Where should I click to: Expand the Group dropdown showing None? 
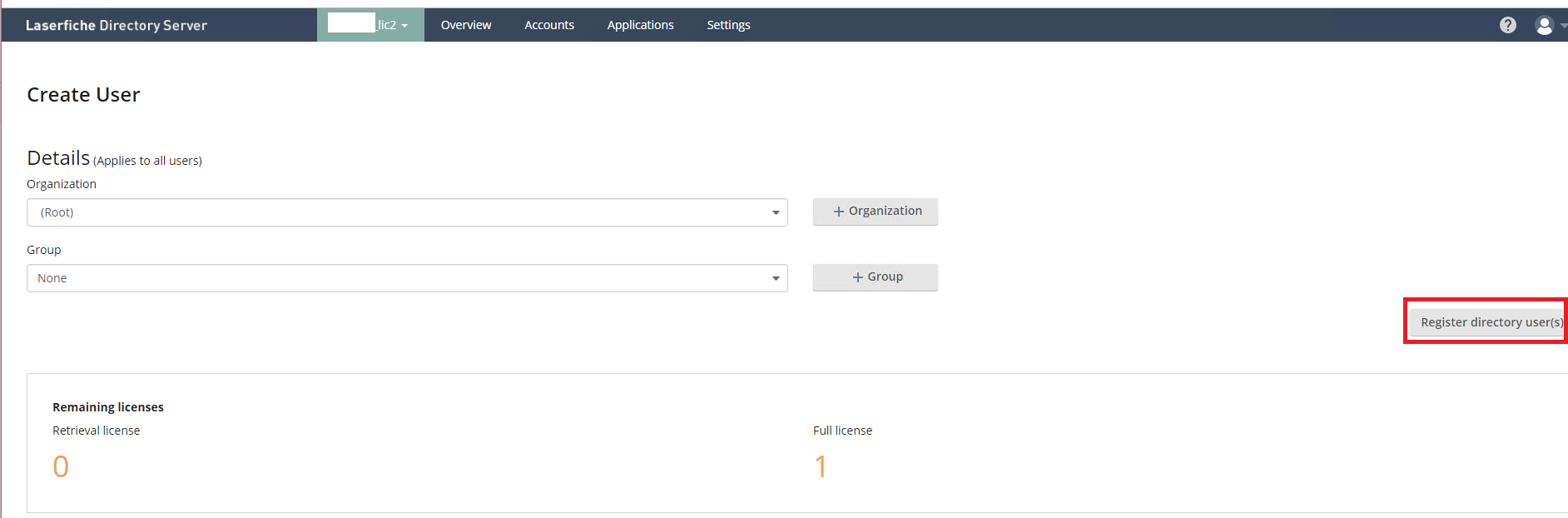[x=407, y=278]
